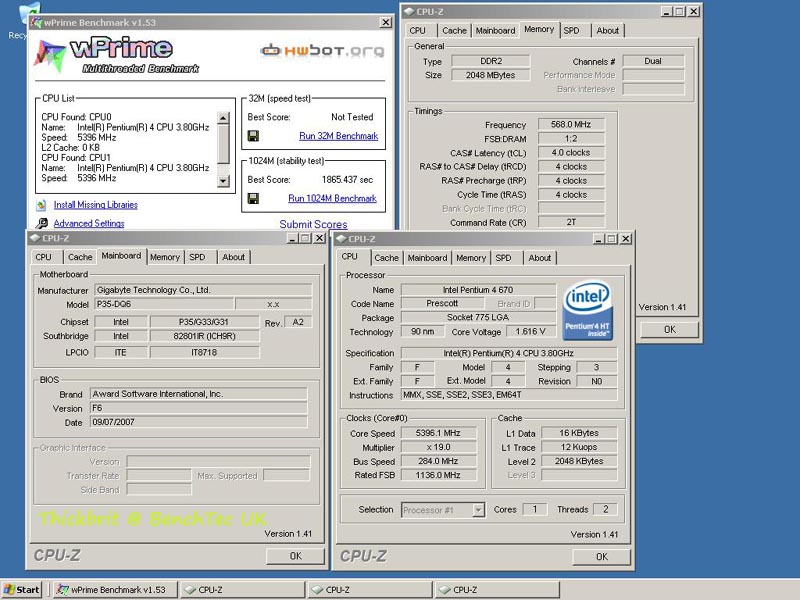Close the CPU-Z CPU window
This screenshot has height=600, width=800.
click(626, 239)
